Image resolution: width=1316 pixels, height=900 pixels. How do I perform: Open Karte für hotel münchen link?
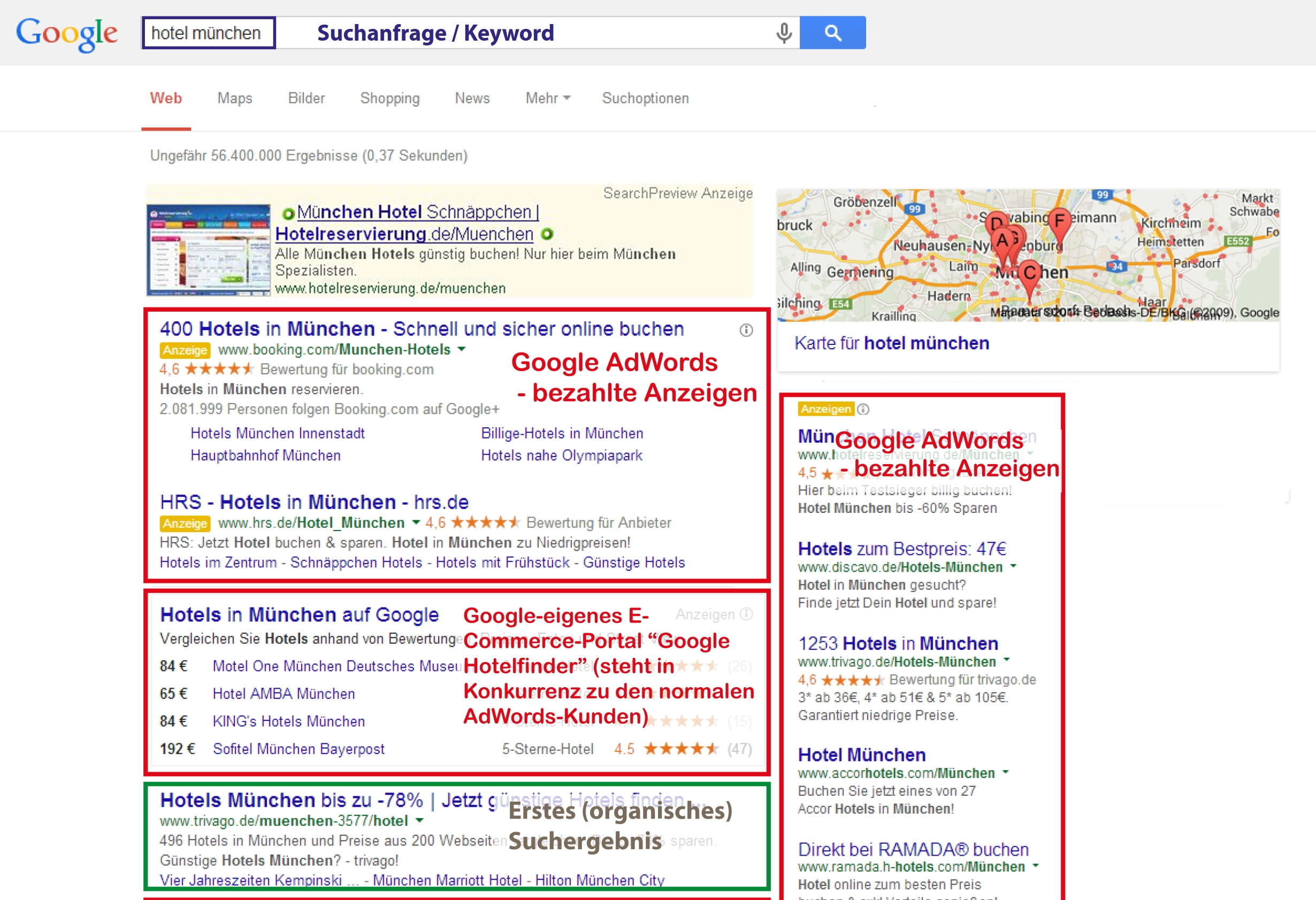[x=892, y=343]
